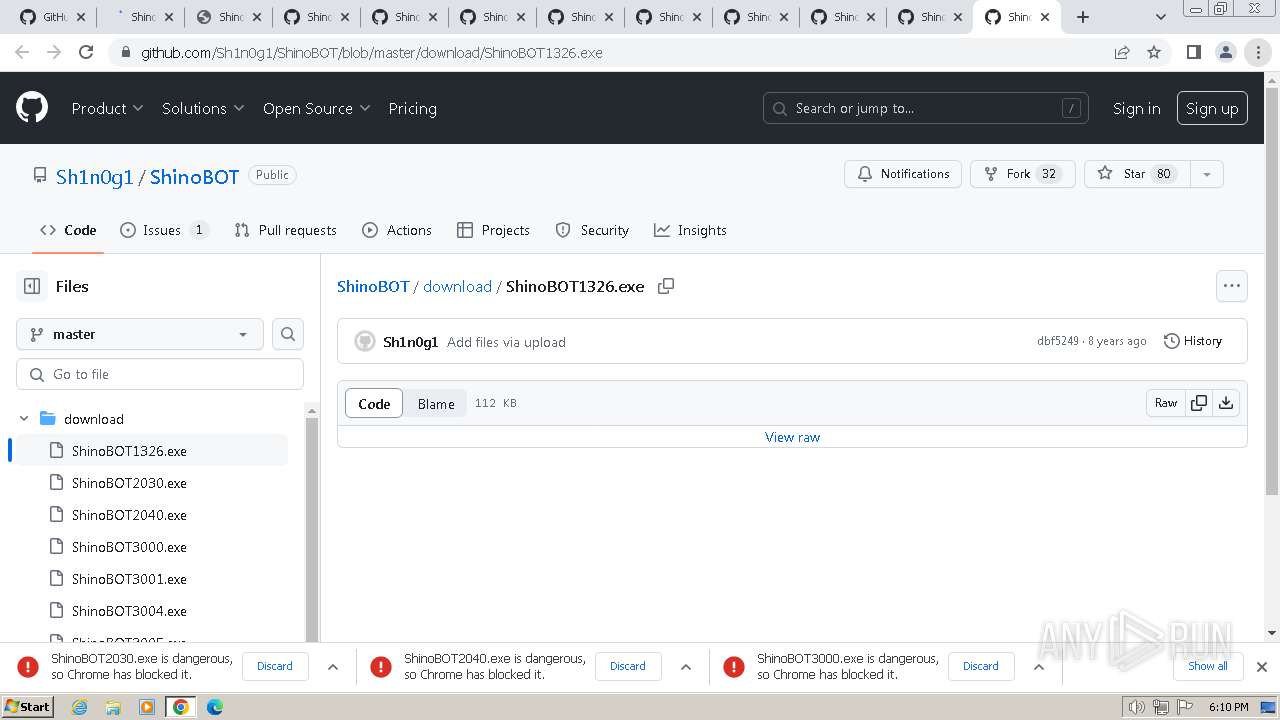Image resolution: width=1280 pixels, height=720 pixels.
Task: Open the star lists dropdown arrow
Action: 1207,174
